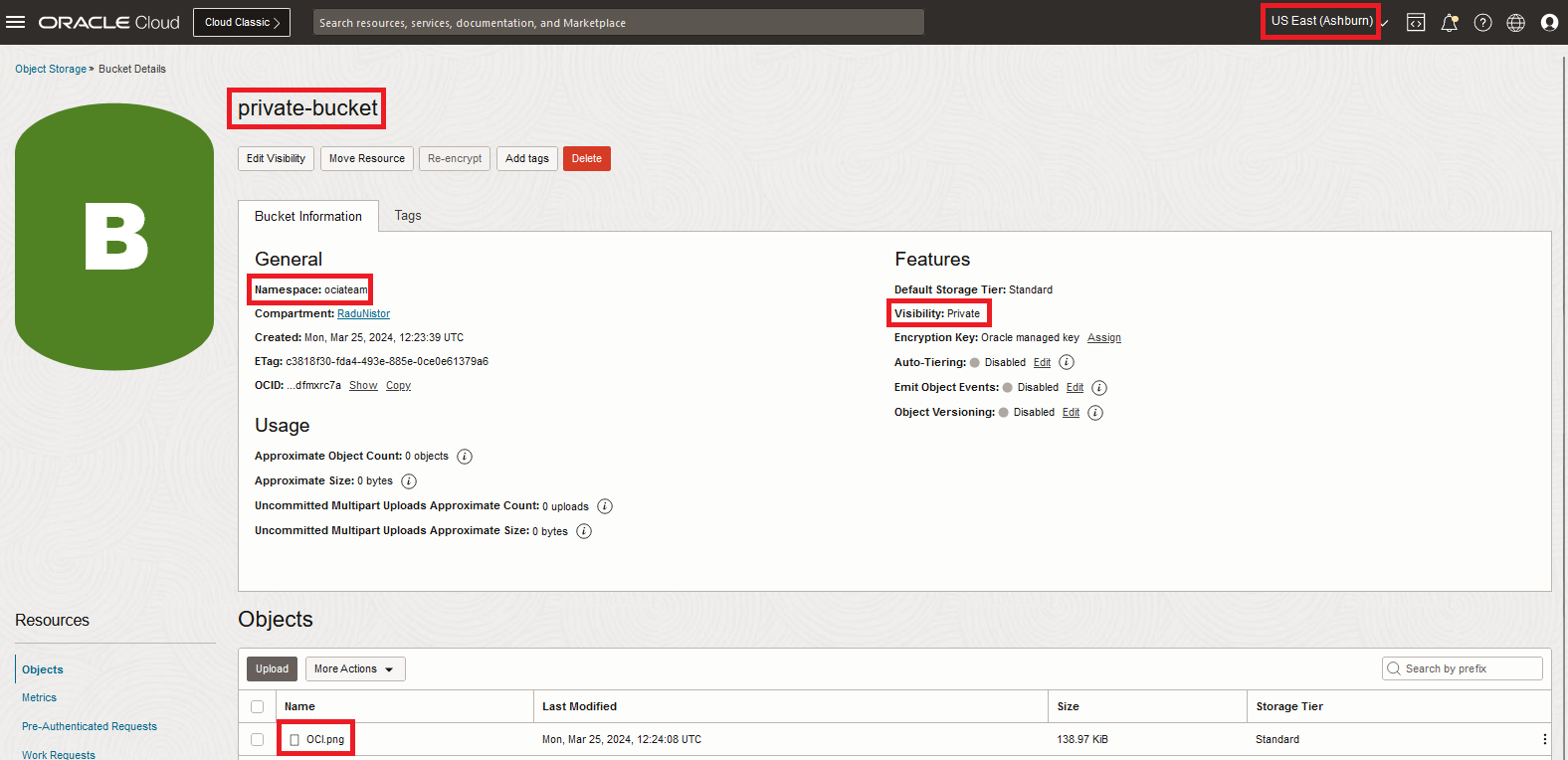
Task: Open the user profile icon
Action: click(x=1549, y=22)
